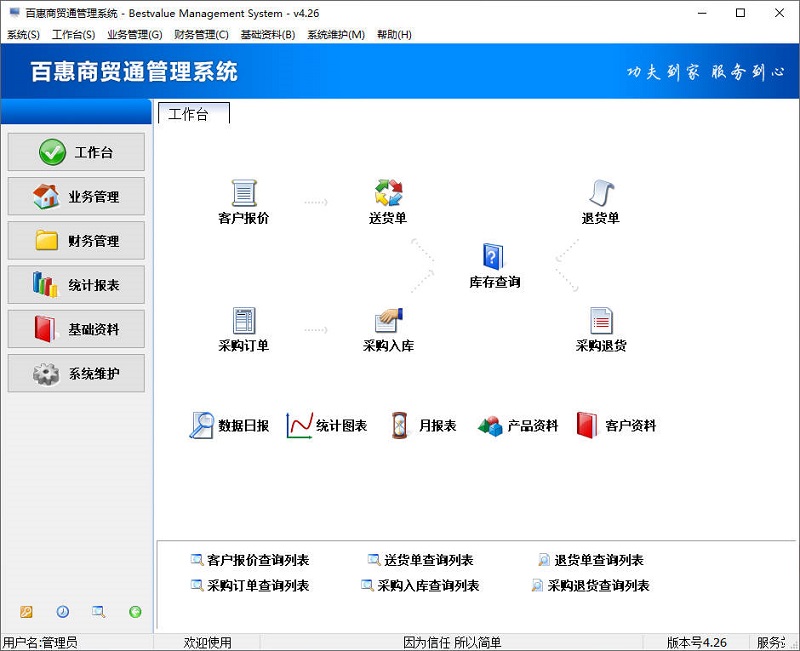Open 客户资料 (Customer Information)
This screenshot has height=651, width=800.
coord(617,424)
